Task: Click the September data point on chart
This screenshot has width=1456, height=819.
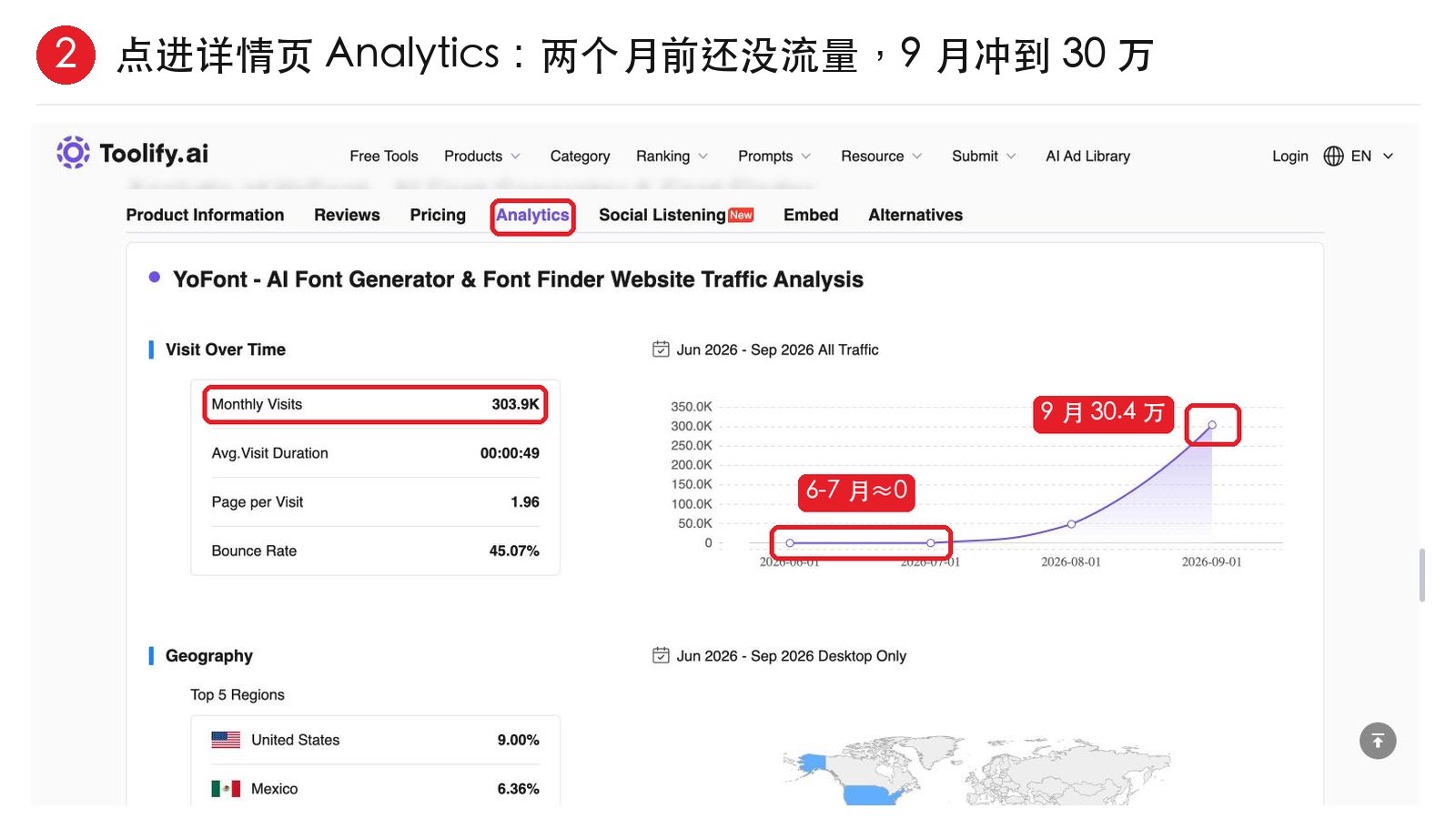Action: pos(1212,425)
